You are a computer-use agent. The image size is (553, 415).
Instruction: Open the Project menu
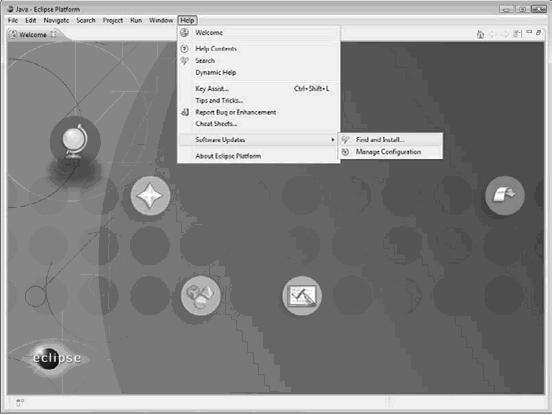pos(113,20)
